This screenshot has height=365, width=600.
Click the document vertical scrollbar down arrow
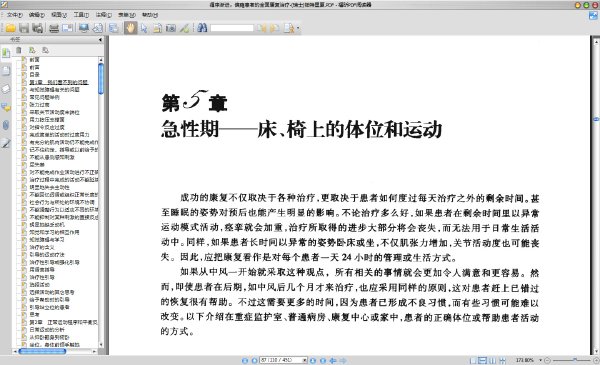[x=596, y=351]
